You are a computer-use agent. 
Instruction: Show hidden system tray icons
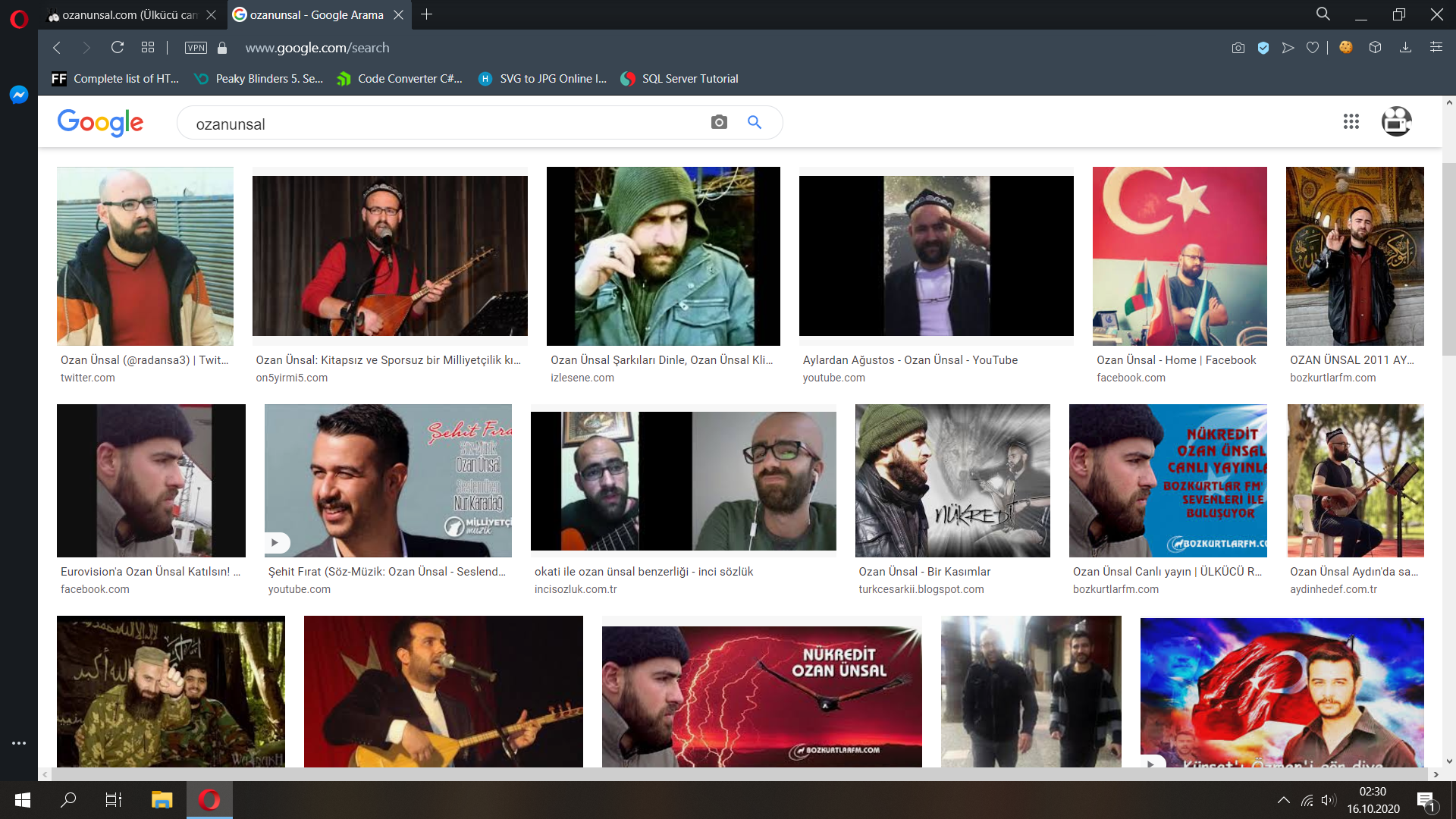[1283, 800]
